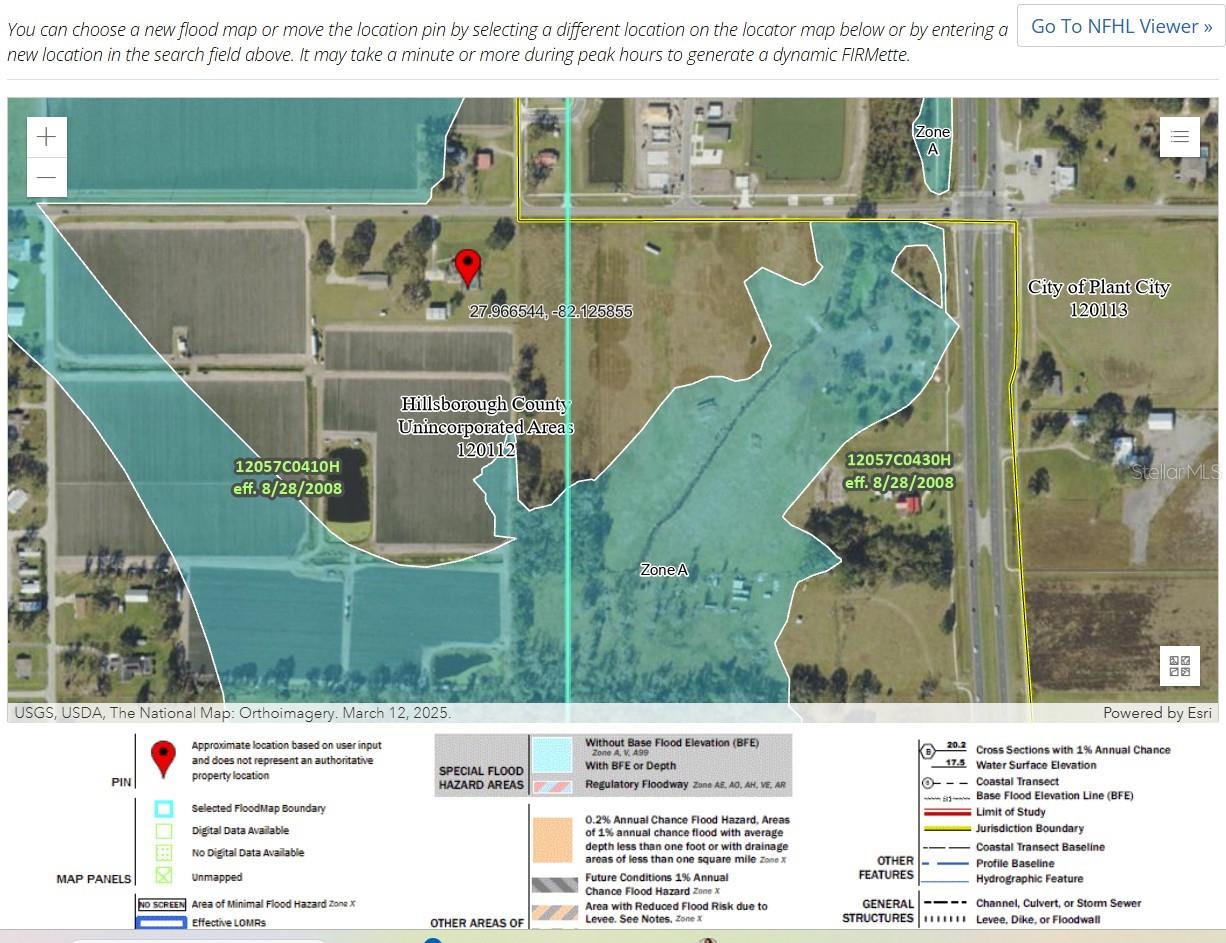Screen dimensions: 1226x943
Task: Click the Digital Data Available legend box
Action: click(x=164, y=831)
